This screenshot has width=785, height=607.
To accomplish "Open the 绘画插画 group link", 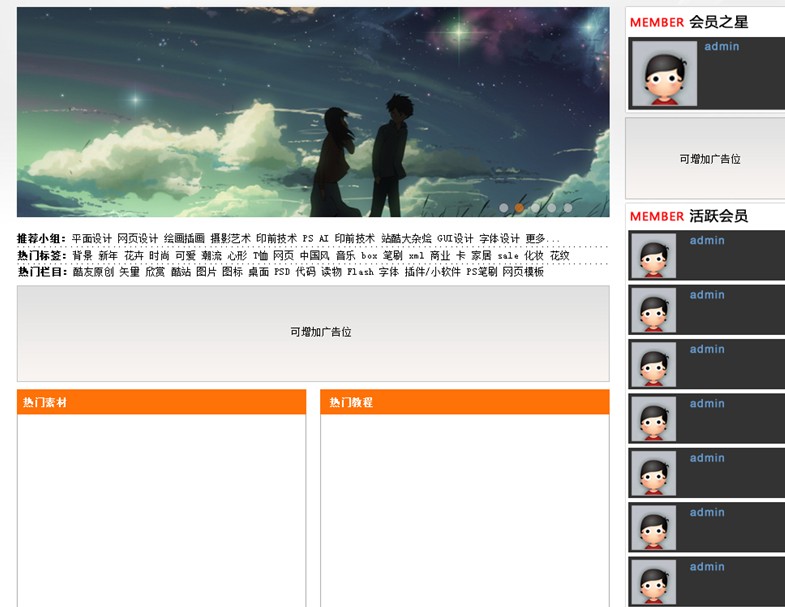I will coord(184,238).
